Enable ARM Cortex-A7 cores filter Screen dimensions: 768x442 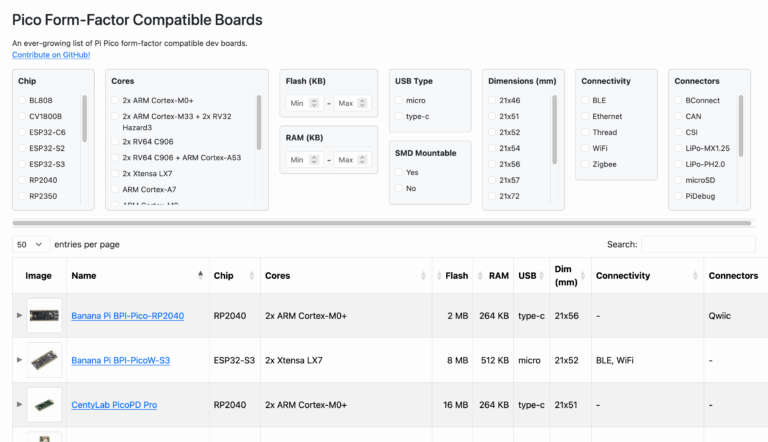pyautogui.click(x=115, y=189)
